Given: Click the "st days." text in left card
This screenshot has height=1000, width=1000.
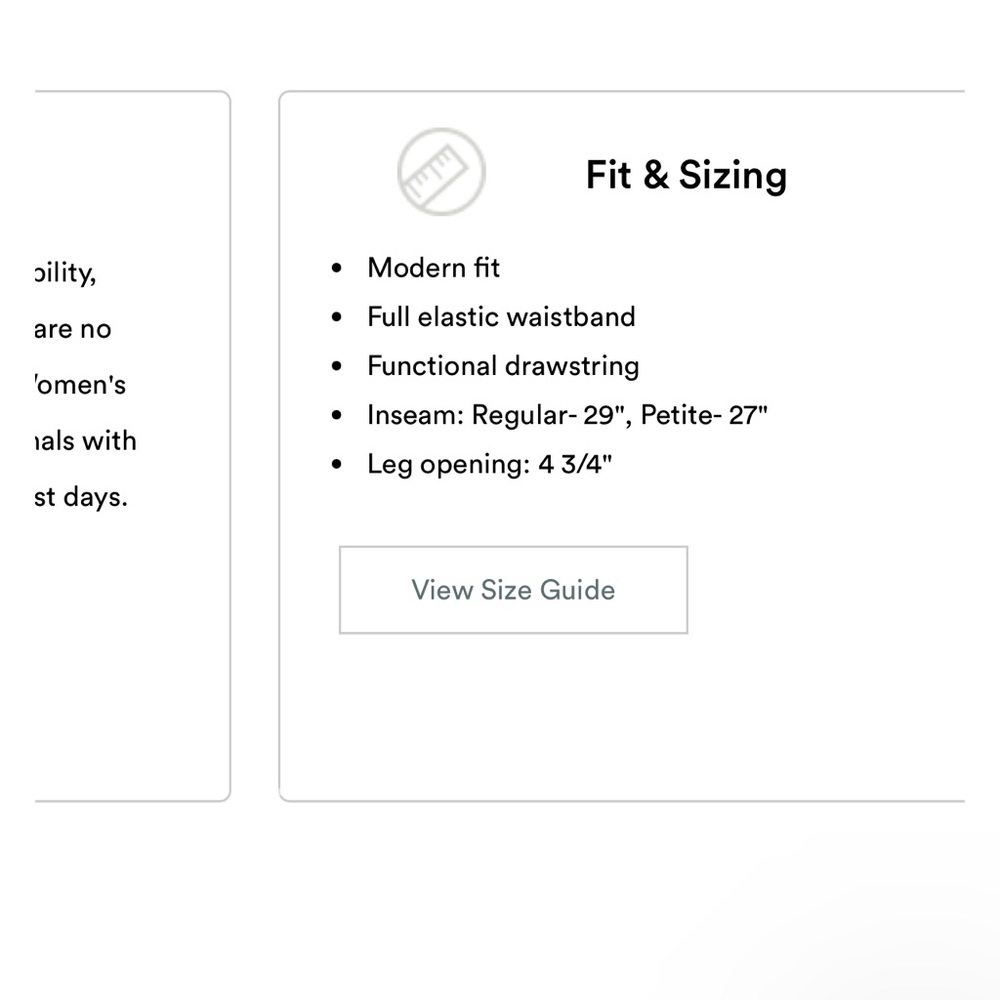Looking at the screenshot, I should point(81,497).
